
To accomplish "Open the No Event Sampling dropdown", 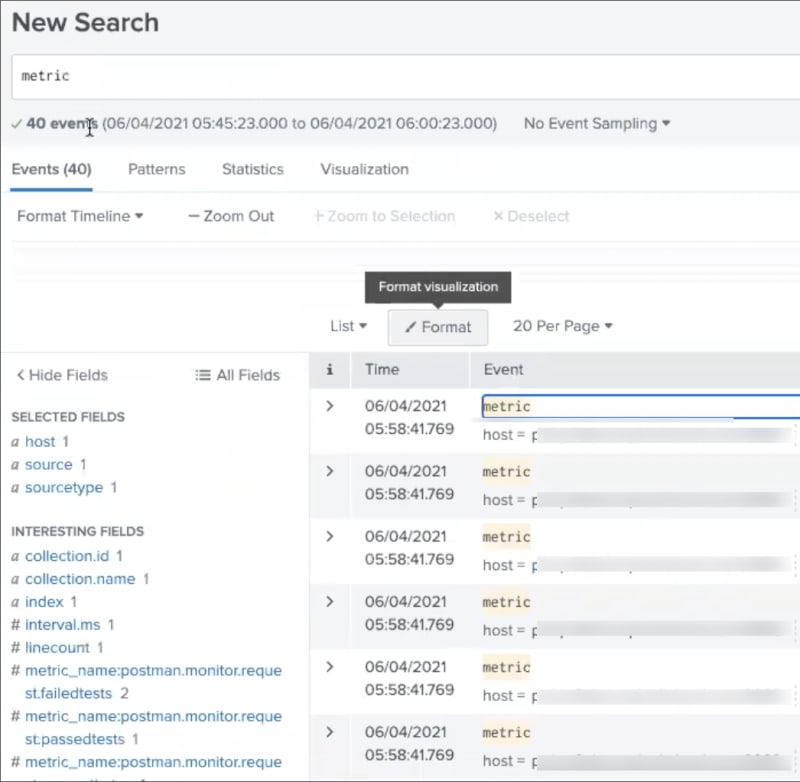I will (596, 123).
